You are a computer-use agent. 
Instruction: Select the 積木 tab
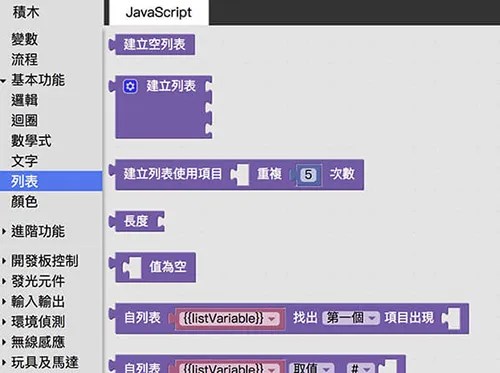(x=26, y=12)
